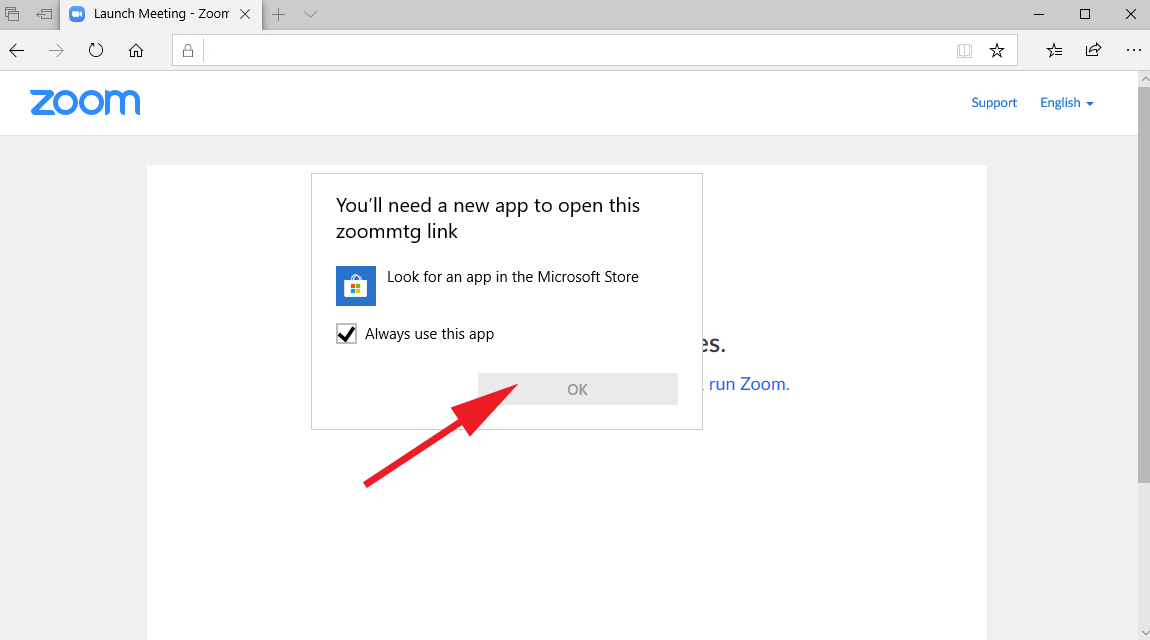Click the run Zoom link
The width and height of the screenshot is (1150, 640).
(749, 384)
